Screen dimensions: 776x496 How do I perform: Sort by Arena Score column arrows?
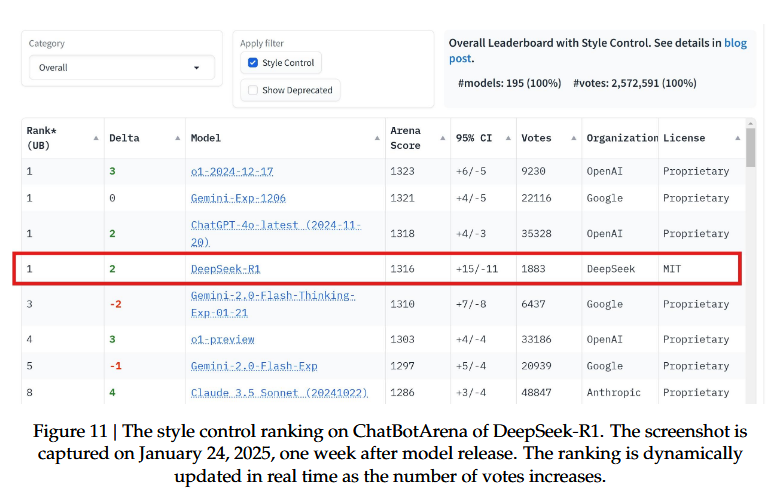[x=441, y=138]
